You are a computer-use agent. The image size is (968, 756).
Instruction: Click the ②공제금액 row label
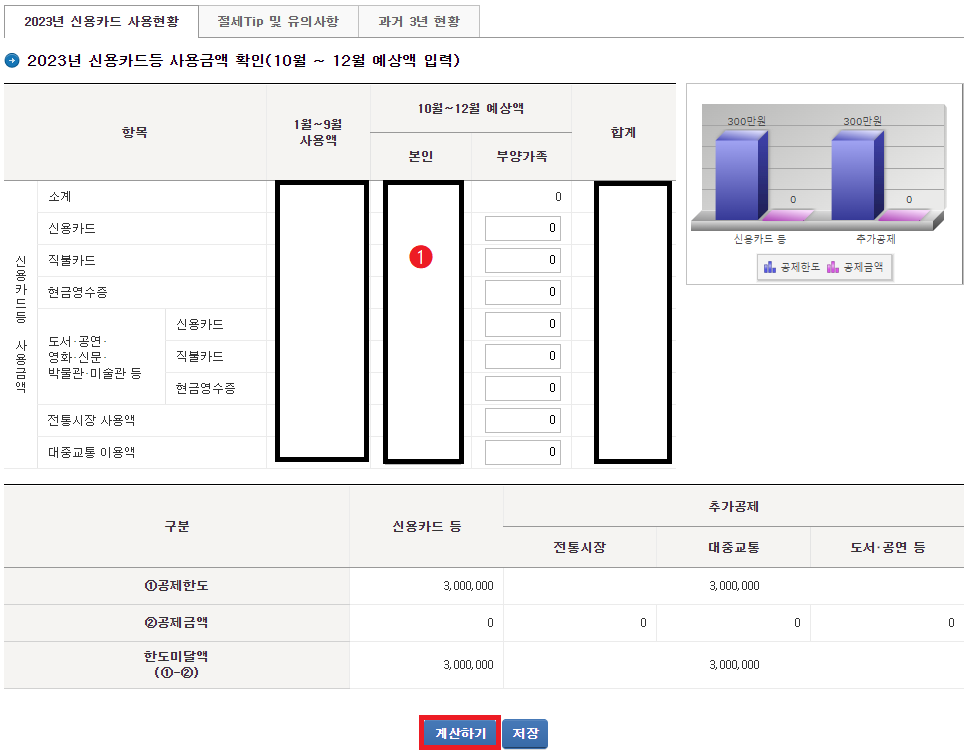pos(177,623)
